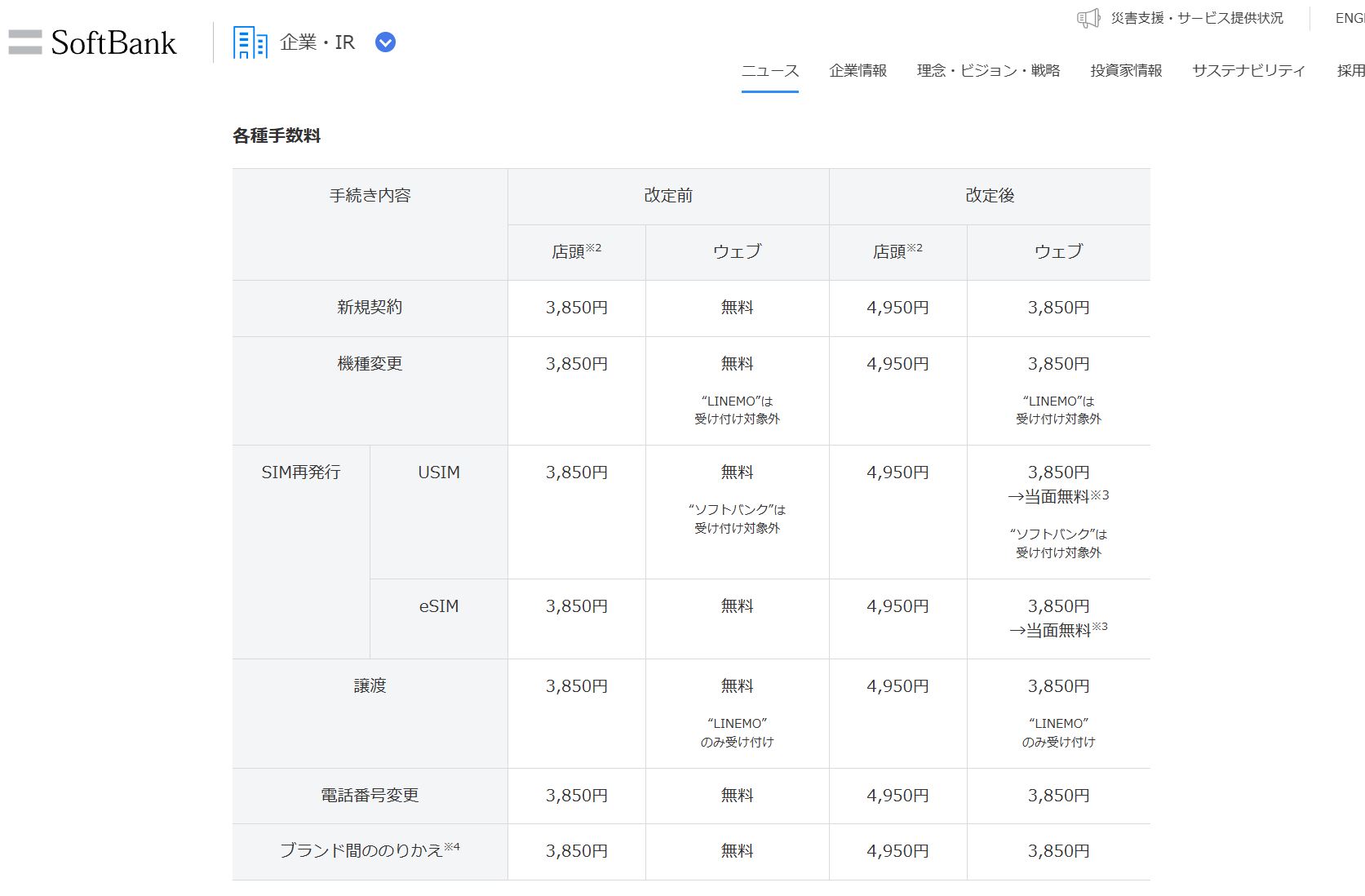Click the corporate building icon

tap(250, 42)
